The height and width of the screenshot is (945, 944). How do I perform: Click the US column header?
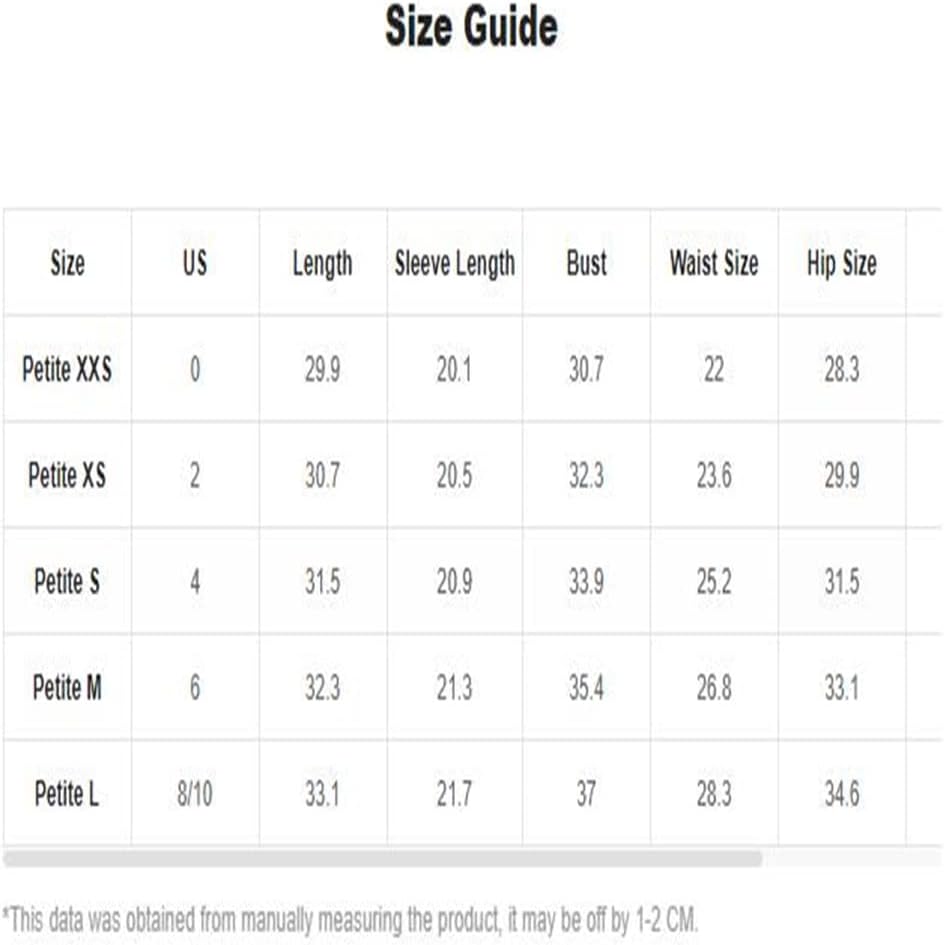[x=195, y=263]
